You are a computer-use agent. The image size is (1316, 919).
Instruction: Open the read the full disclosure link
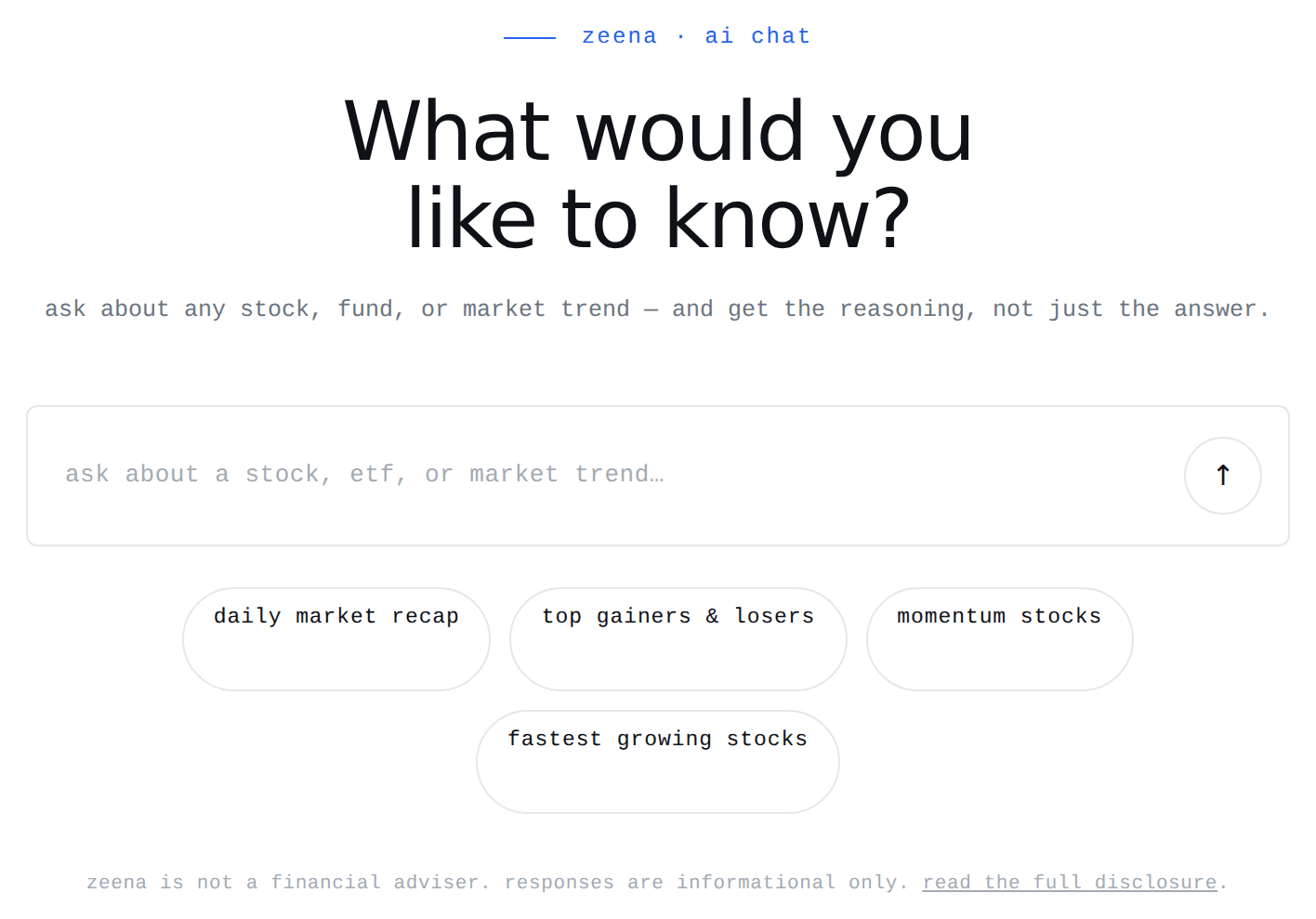[x=1070, y=883]
